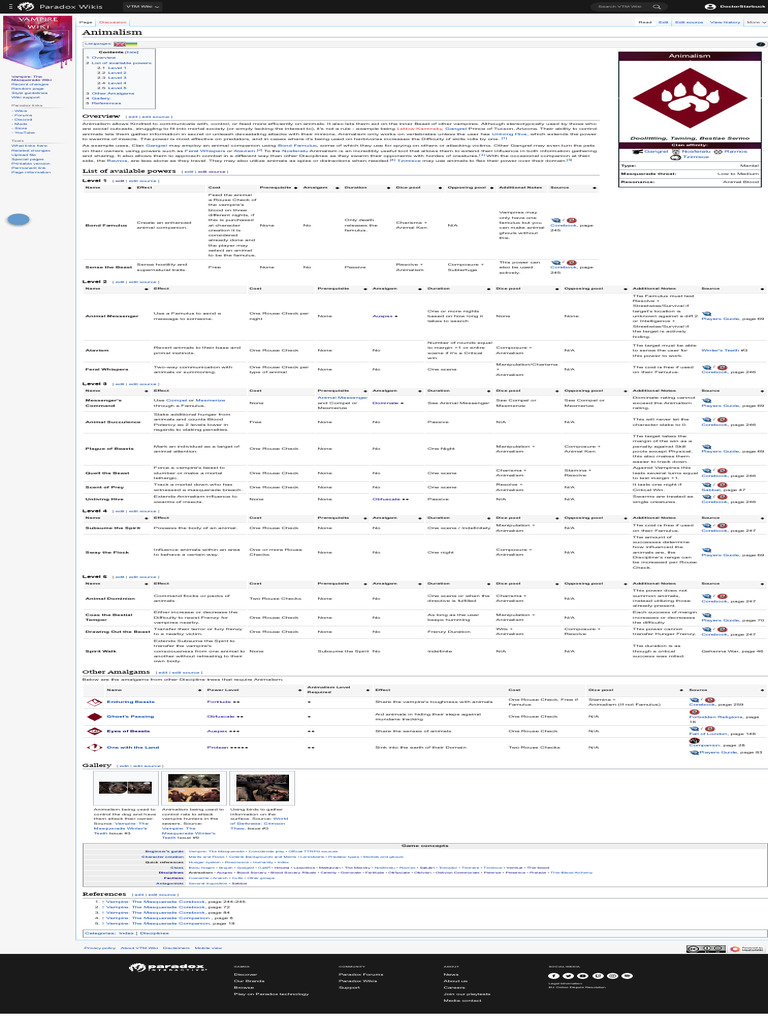Click the Tzimisce clan icon in infobox

click(675, 157)
